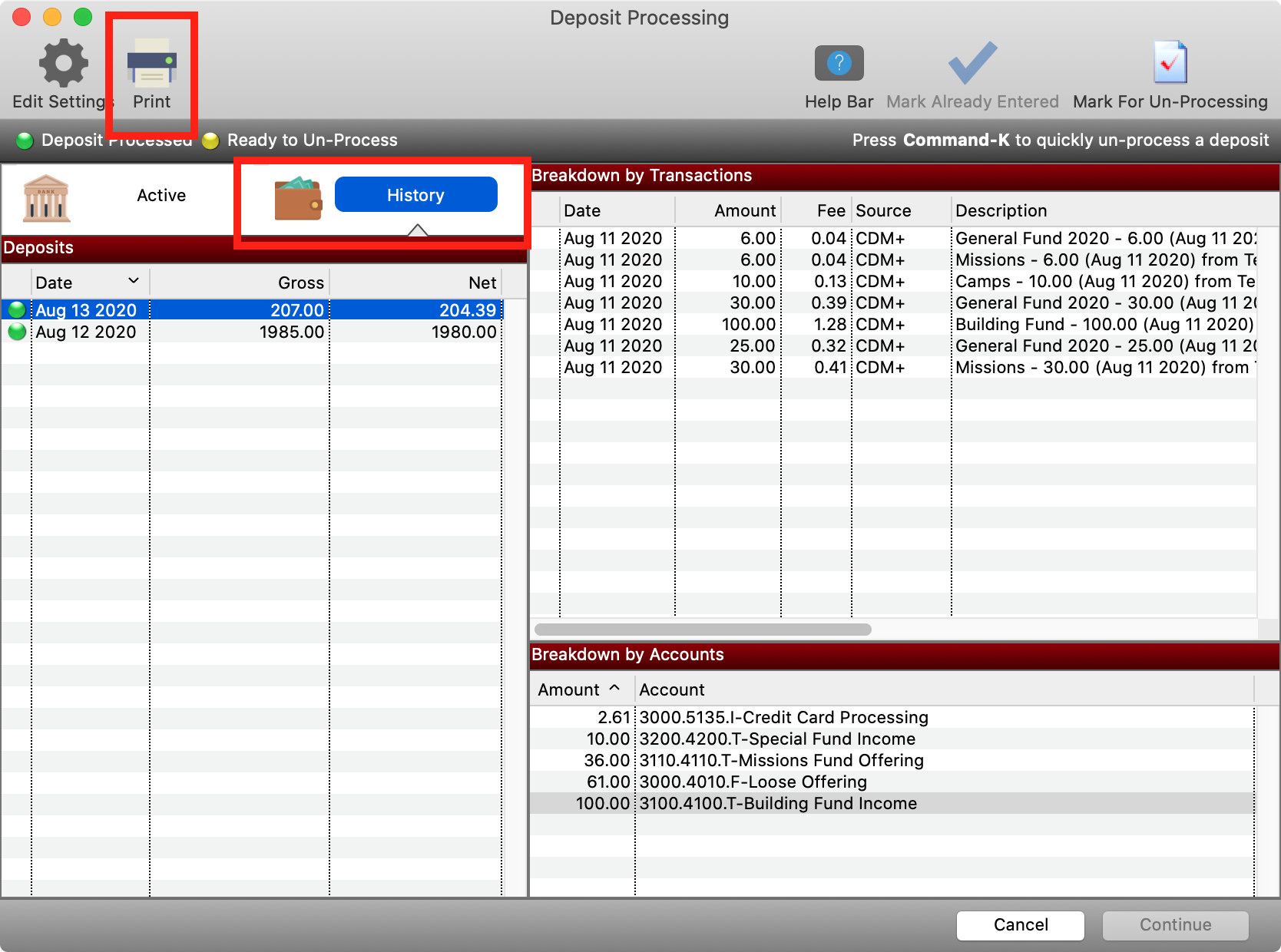Click the Print printer icon
1281x952 pixels.
(151, 64)
